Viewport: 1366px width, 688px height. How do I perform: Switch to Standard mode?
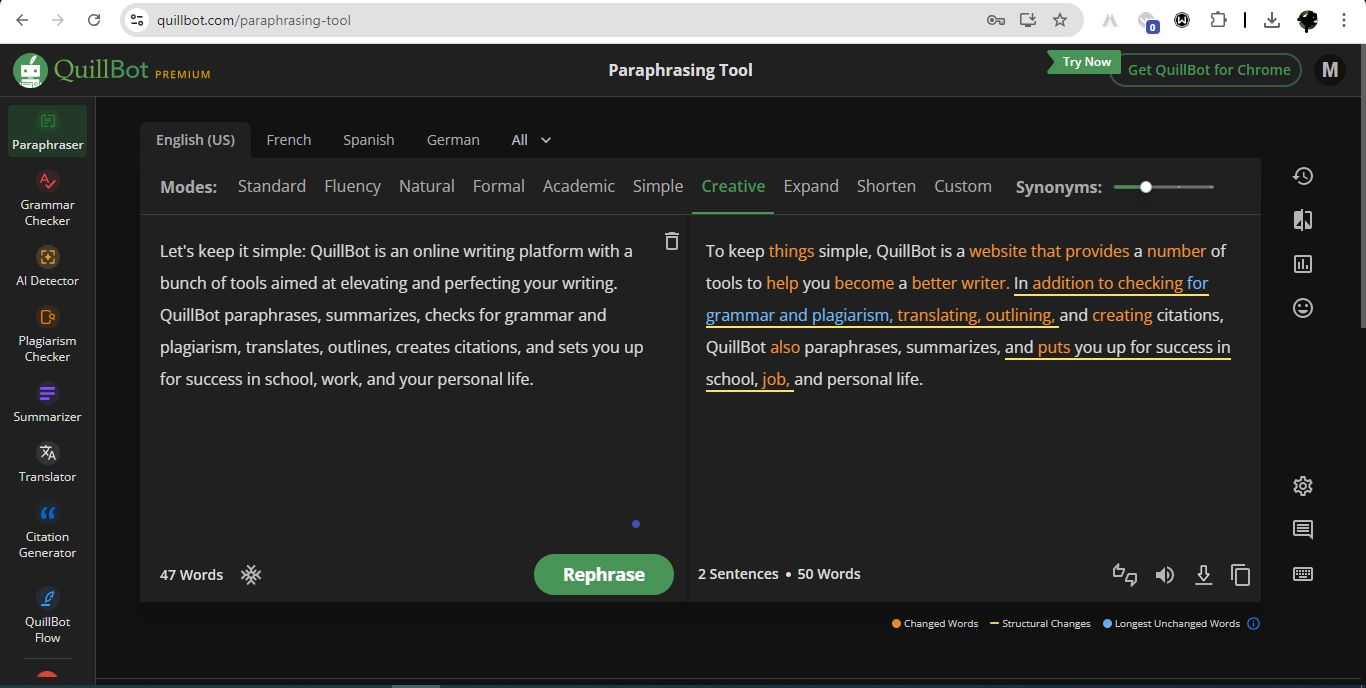[x=272, y=186]
